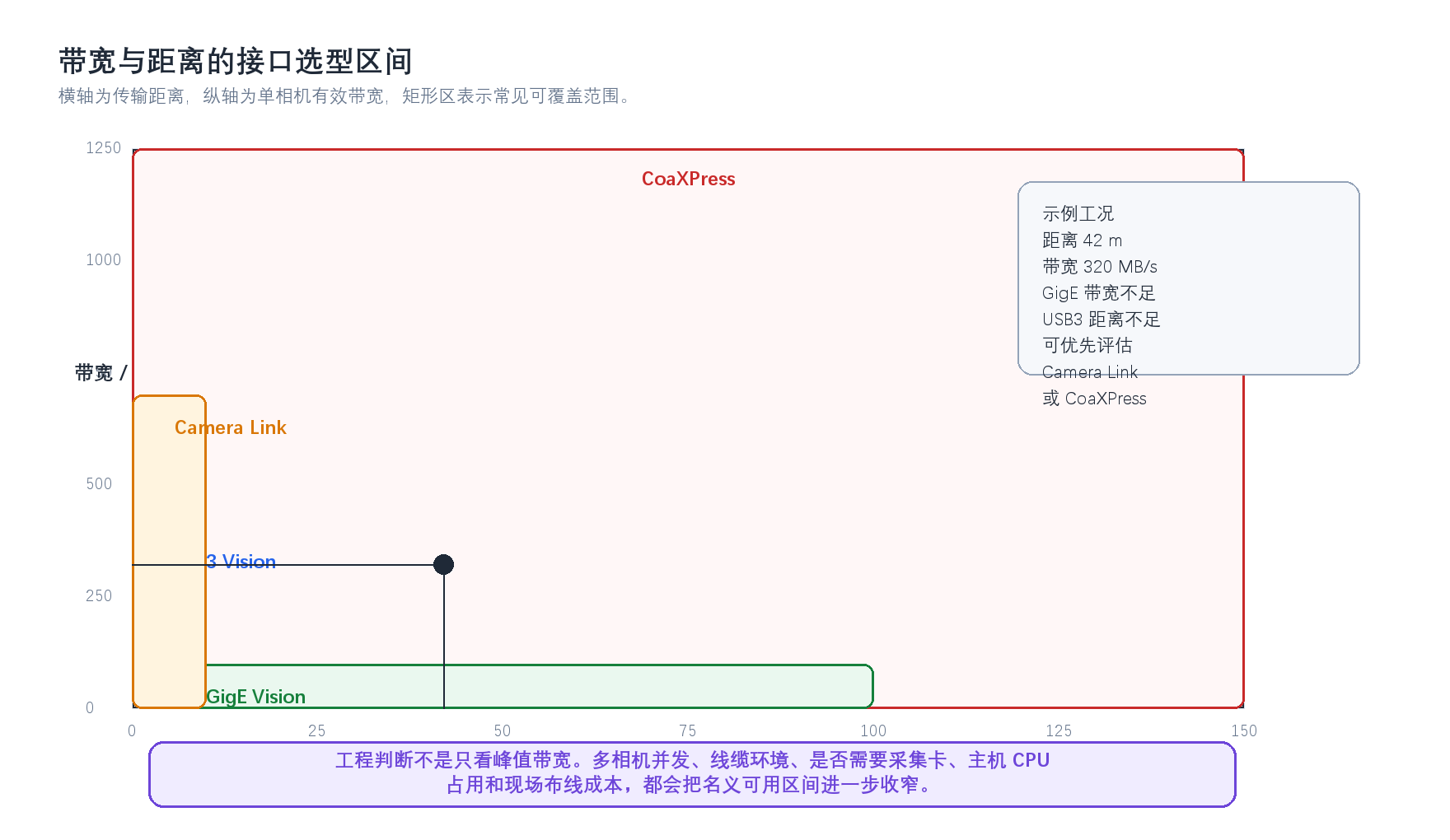The height and width of the screenshot is (840, 1450).
Task: Click the annotation line 可优先评估
Action: click(1087, 345)
